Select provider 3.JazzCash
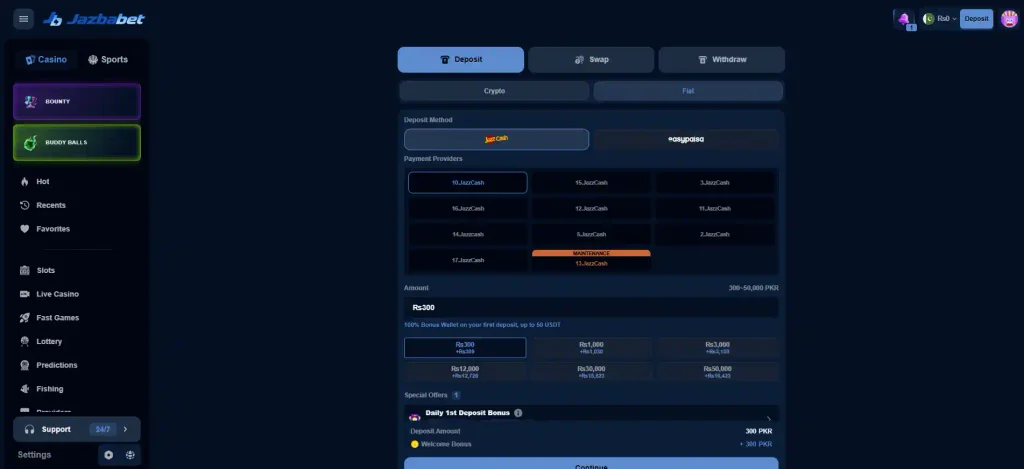This screenshot has height=469, width=1024. [x=714, y=183]
